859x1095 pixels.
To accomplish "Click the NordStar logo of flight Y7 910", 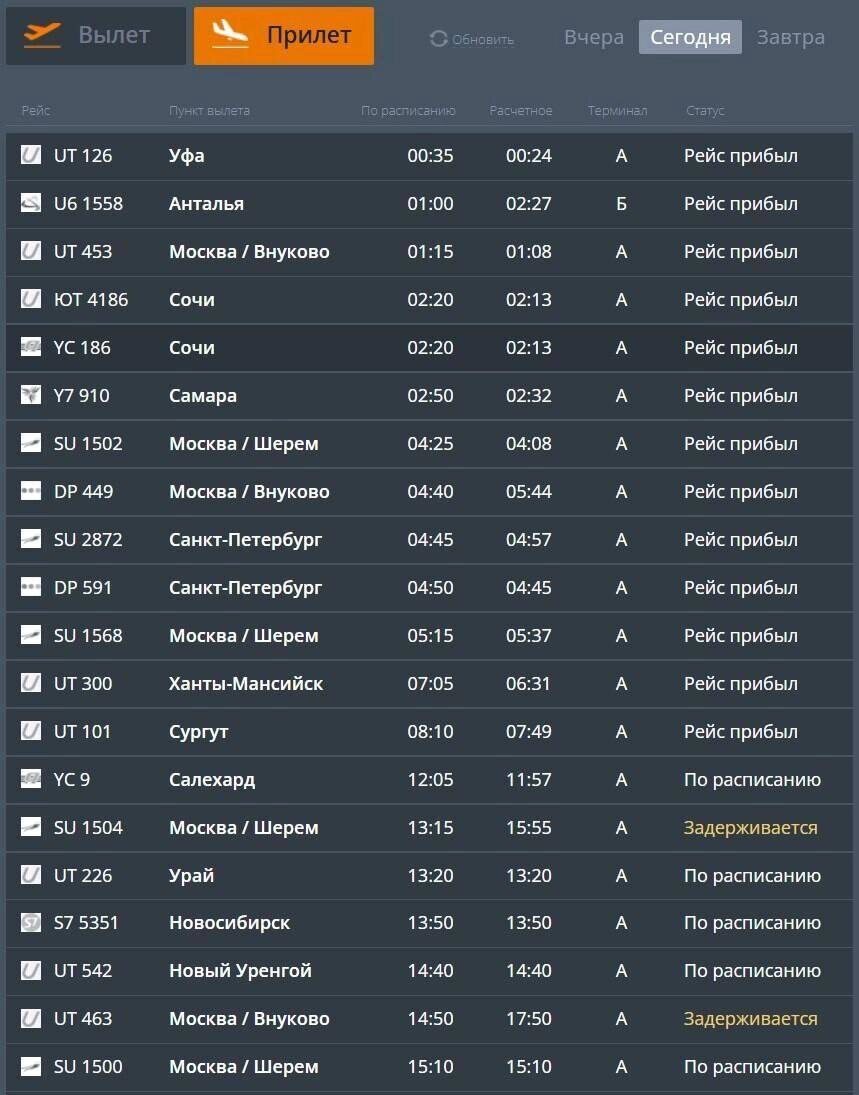I will (31, 395).
